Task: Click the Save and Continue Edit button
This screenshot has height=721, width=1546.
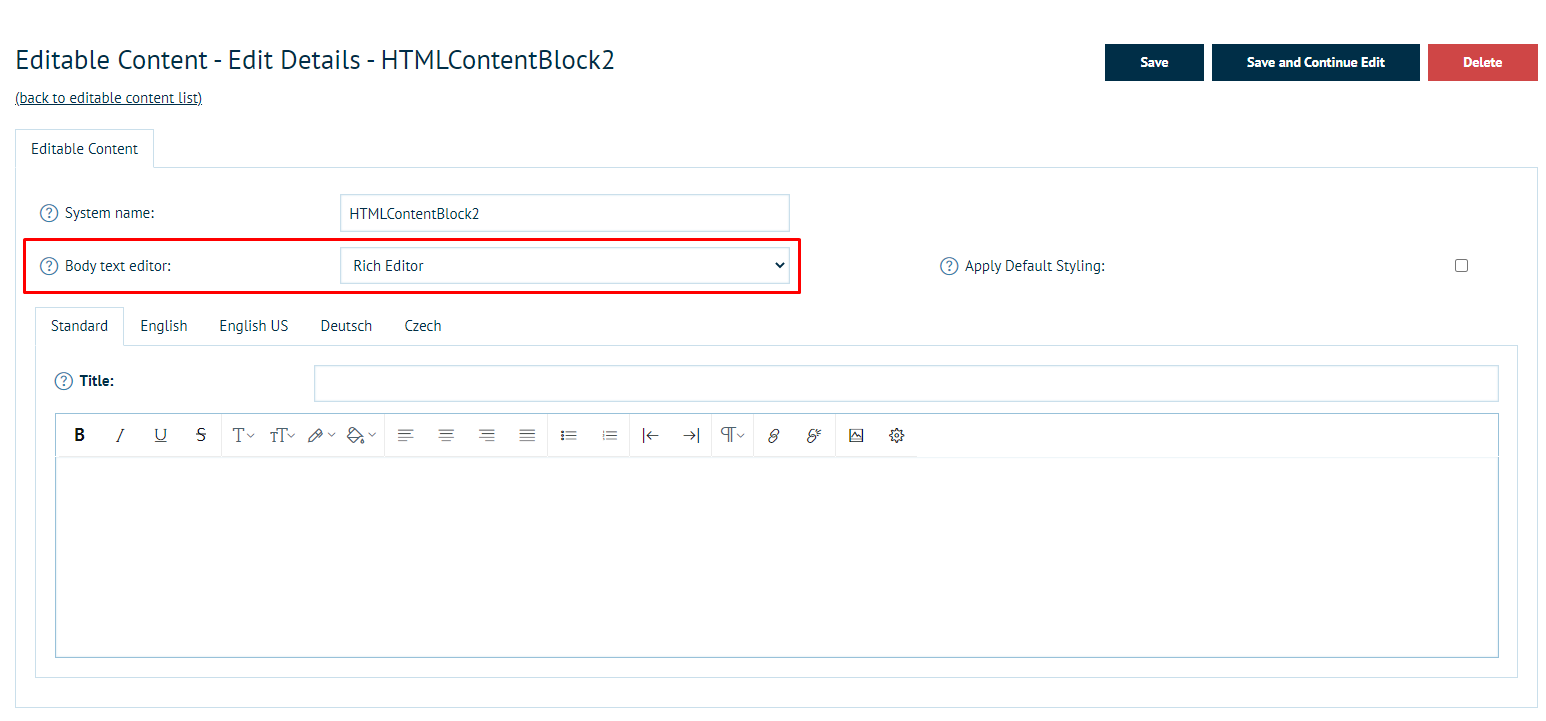Action: 1315,62
